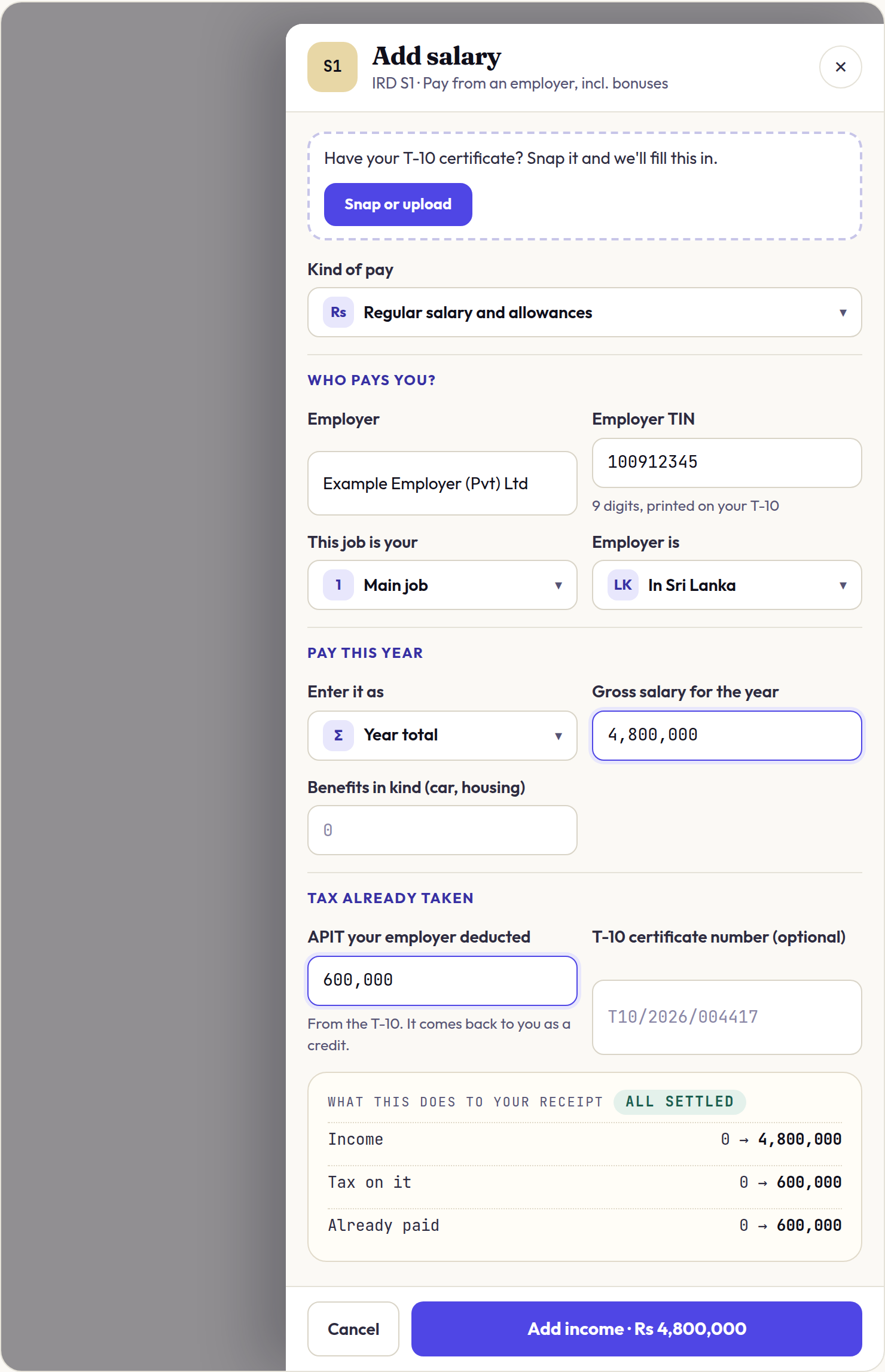885x1372 pixels.
Task: Click the 'IRD S1 · Pay from an employer' subtitle
Action: 520,83
